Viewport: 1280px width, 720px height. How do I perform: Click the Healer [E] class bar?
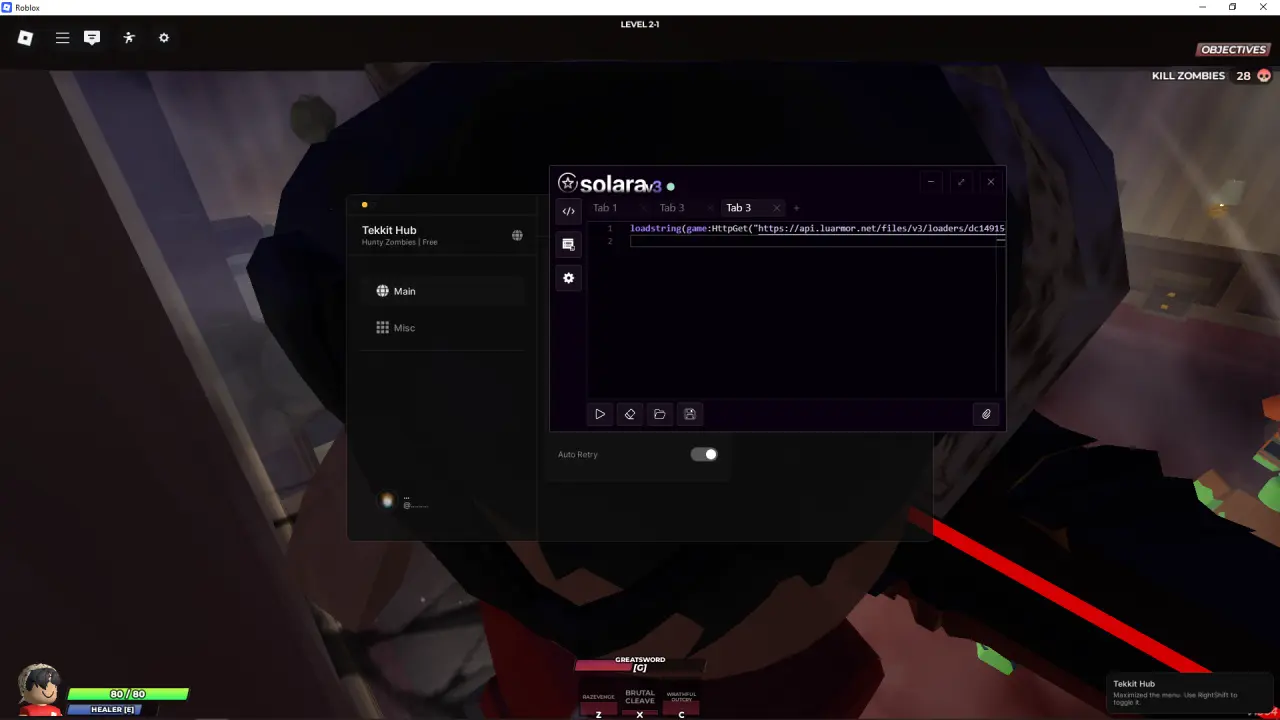click(x=105, y=710)
